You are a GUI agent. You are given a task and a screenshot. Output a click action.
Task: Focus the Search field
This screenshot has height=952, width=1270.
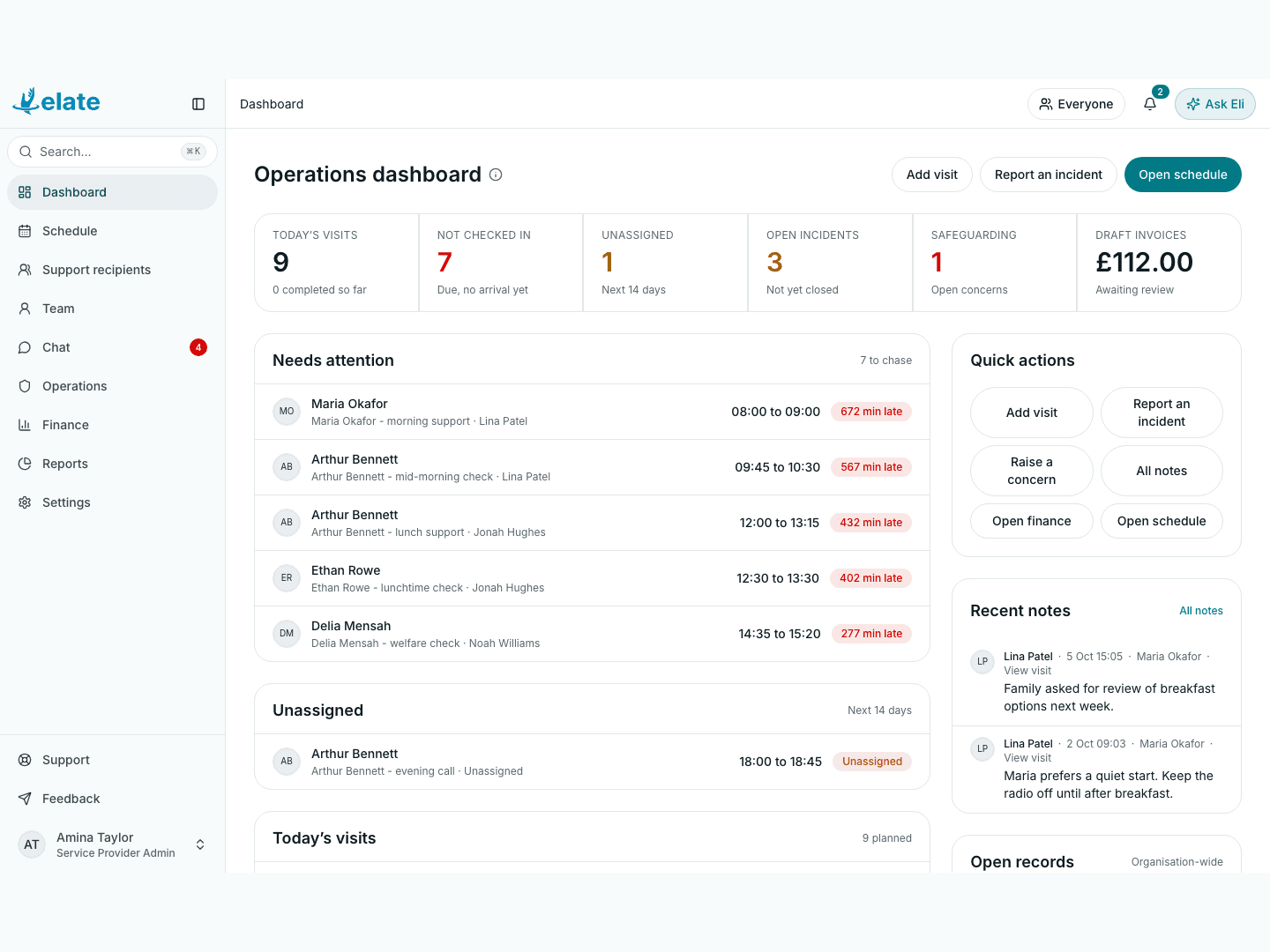click(112, 152)
